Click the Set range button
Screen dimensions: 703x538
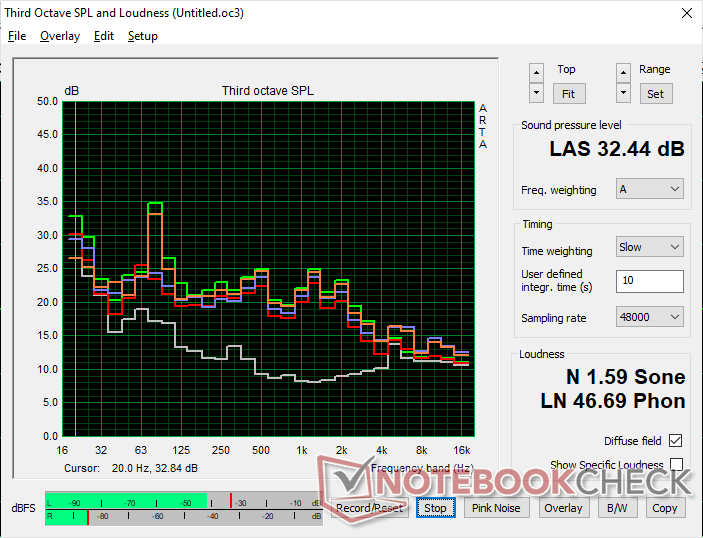[x=654, y=93]
